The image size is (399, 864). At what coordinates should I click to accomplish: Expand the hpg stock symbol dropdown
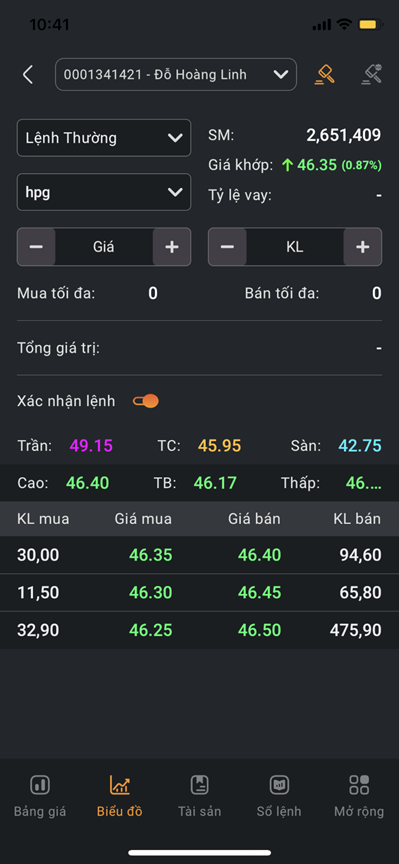tap(104, 192)
